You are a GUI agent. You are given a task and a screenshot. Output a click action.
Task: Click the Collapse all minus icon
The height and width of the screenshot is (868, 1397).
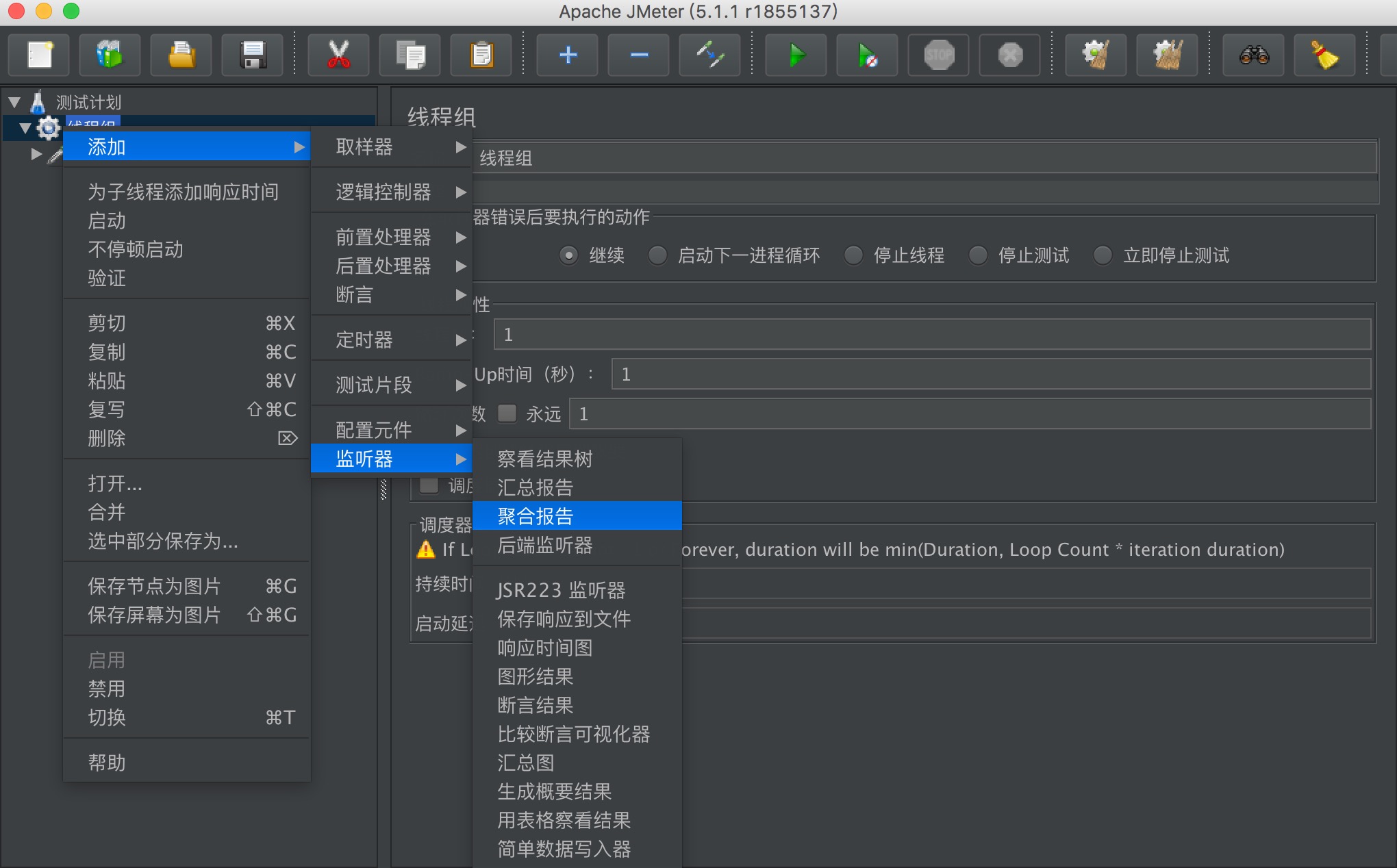pos(639,55)
